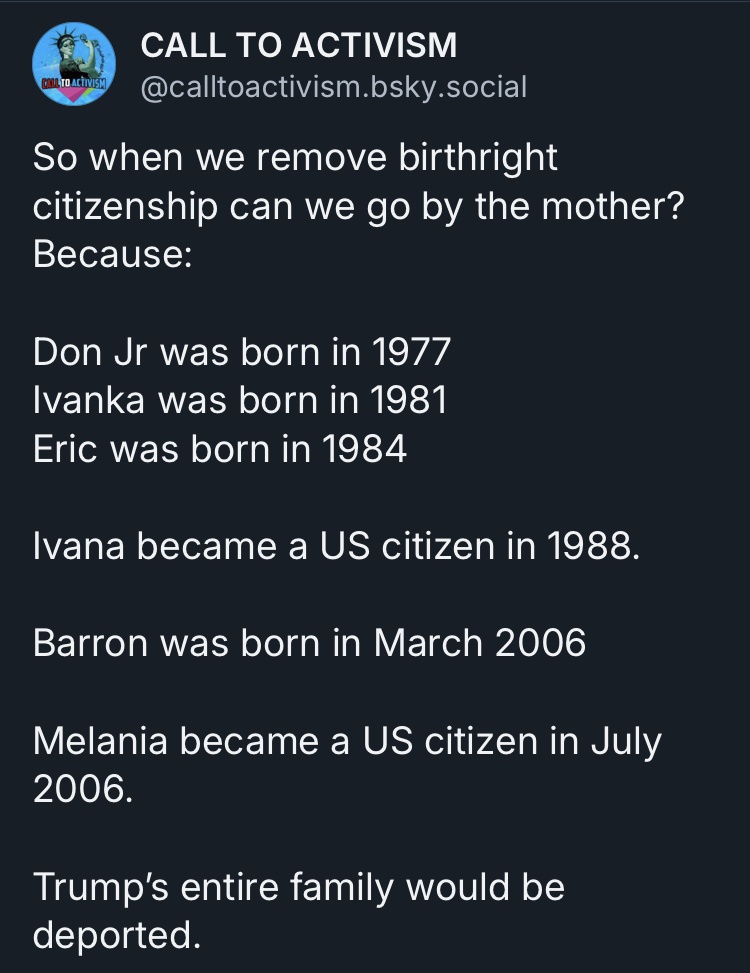Click the opening line about birthright citizenship
The width and height of the screenshot is (750, 973).
pyautogui.click(x=296, y=157)
